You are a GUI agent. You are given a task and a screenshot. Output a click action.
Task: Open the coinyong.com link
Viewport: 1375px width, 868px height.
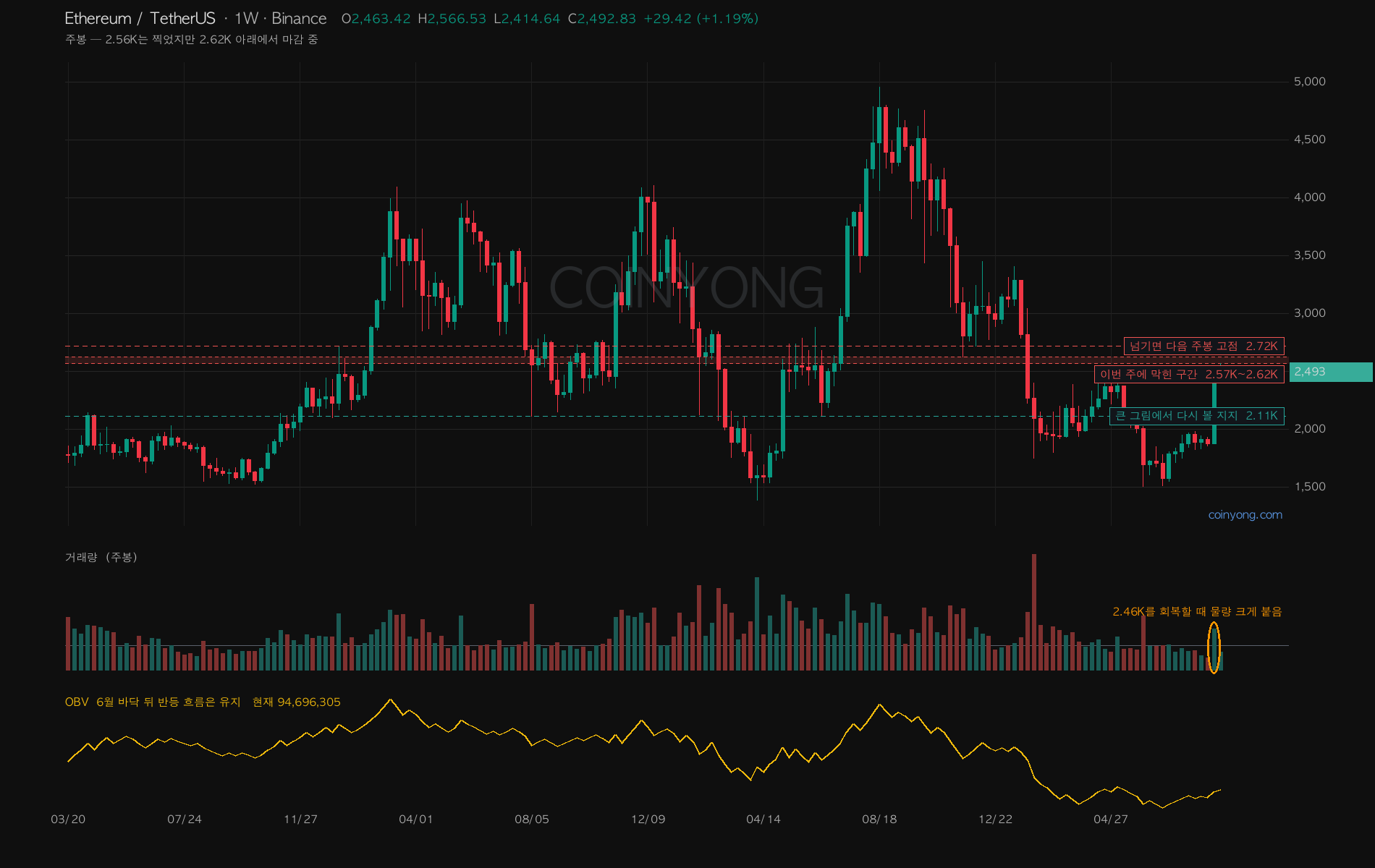click(1245, 515)
